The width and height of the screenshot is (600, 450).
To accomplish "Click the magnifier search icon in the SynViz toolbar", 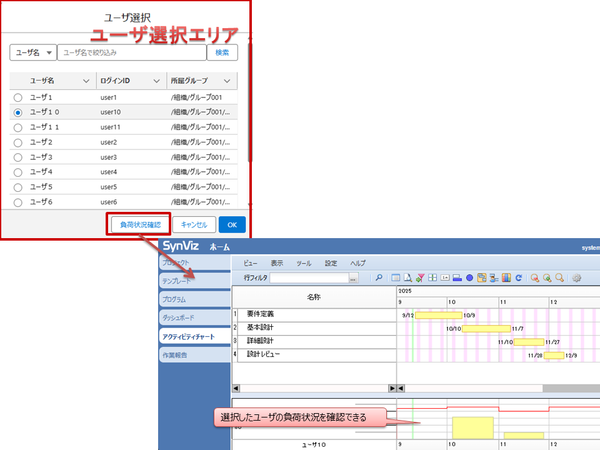I will pos(379,278).
